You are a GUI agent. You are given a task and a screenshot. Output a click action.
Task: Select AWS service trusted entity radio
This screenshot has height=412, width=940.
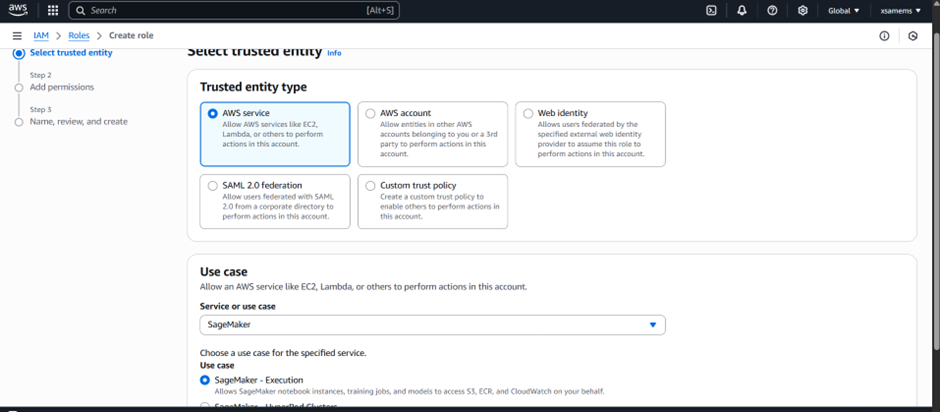[212, 113]
